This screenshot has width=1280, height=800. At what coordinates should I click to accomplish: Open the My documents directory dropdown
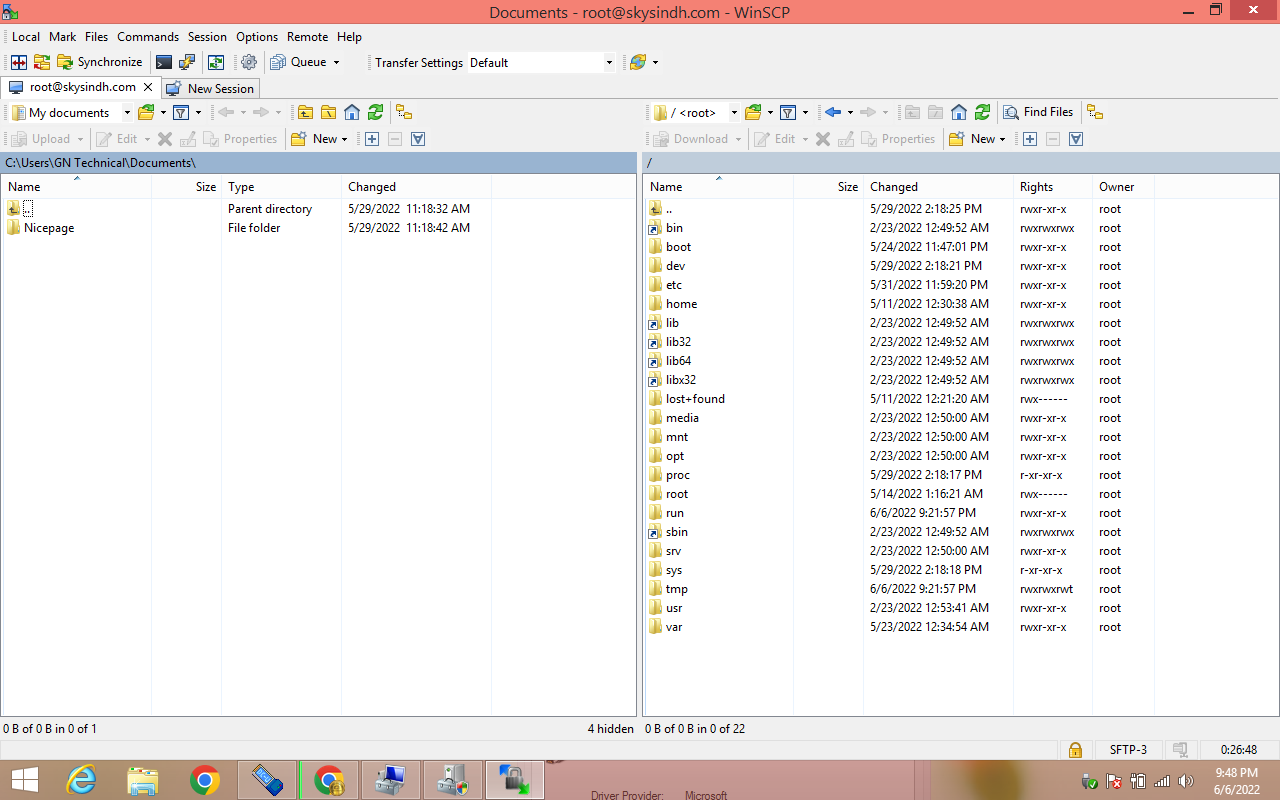[x=71, y=112]
